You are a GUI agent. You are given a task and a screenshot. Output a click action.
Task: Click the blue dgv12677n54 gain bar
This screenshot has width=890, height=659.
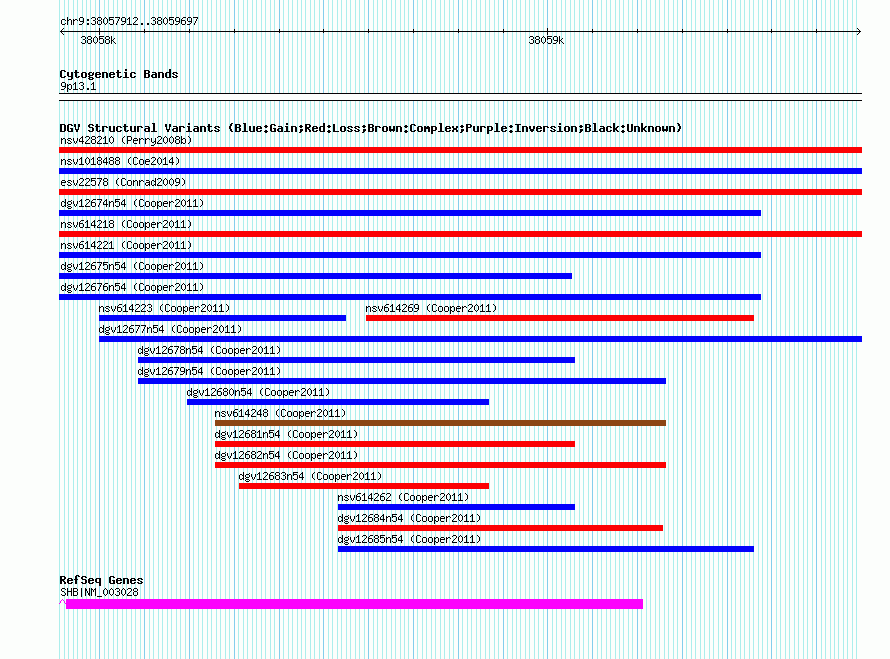coord(480,339)
